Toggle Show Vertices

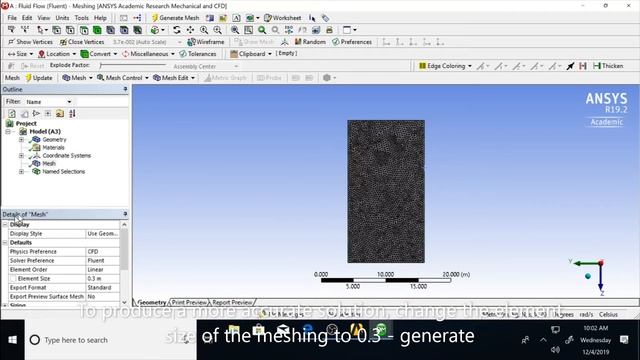point(30,42)
